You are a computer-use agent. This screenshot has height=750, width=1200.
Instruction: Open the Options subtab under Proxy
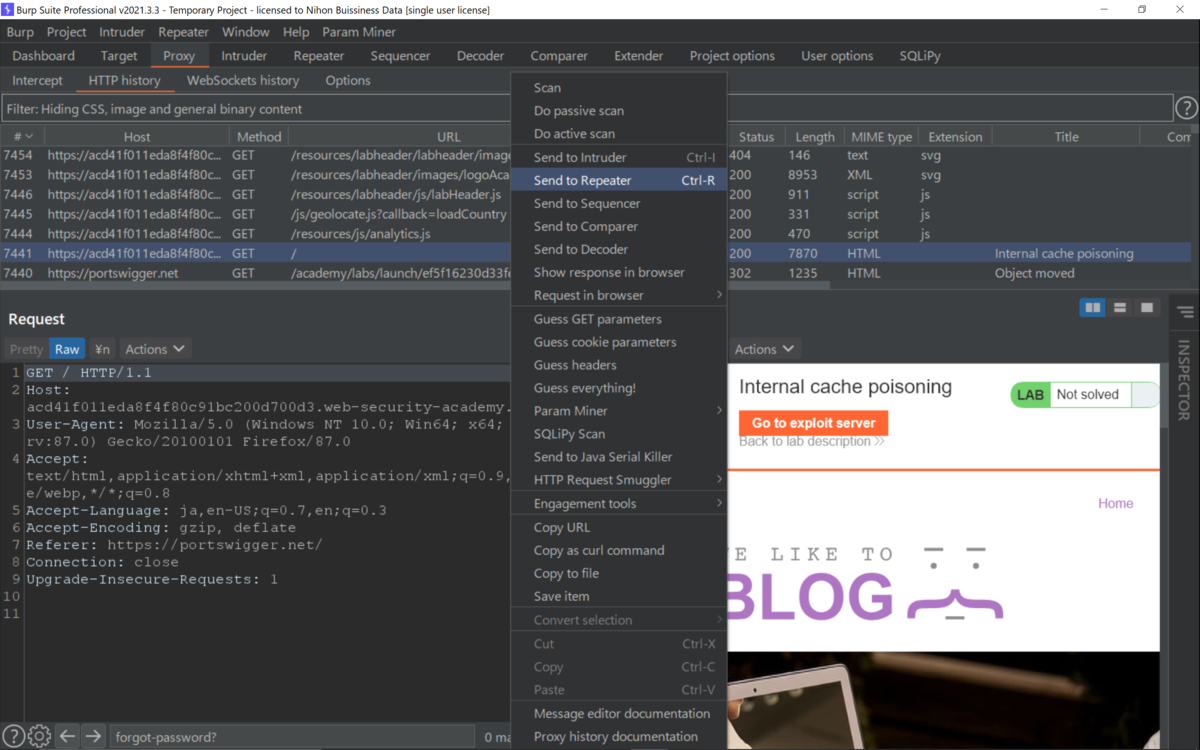(348, 80)
